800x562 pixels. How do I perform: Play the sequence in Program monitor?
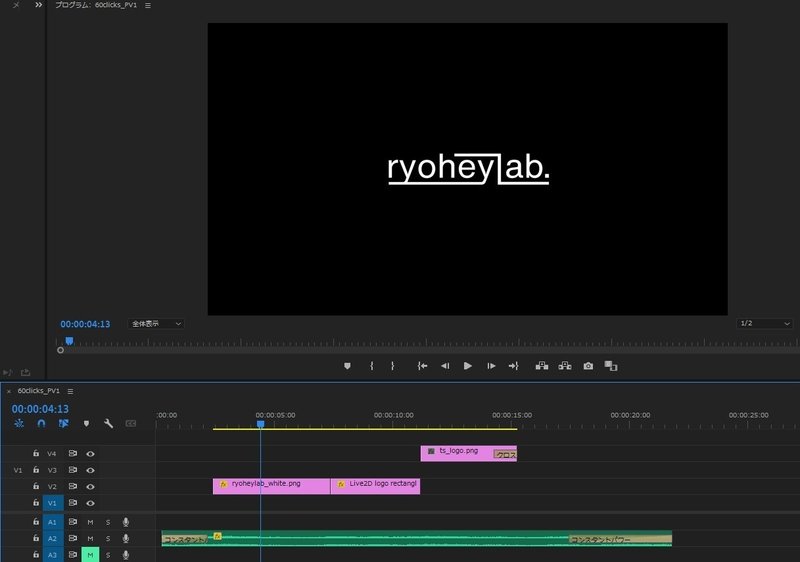click(x=467, y=366)
